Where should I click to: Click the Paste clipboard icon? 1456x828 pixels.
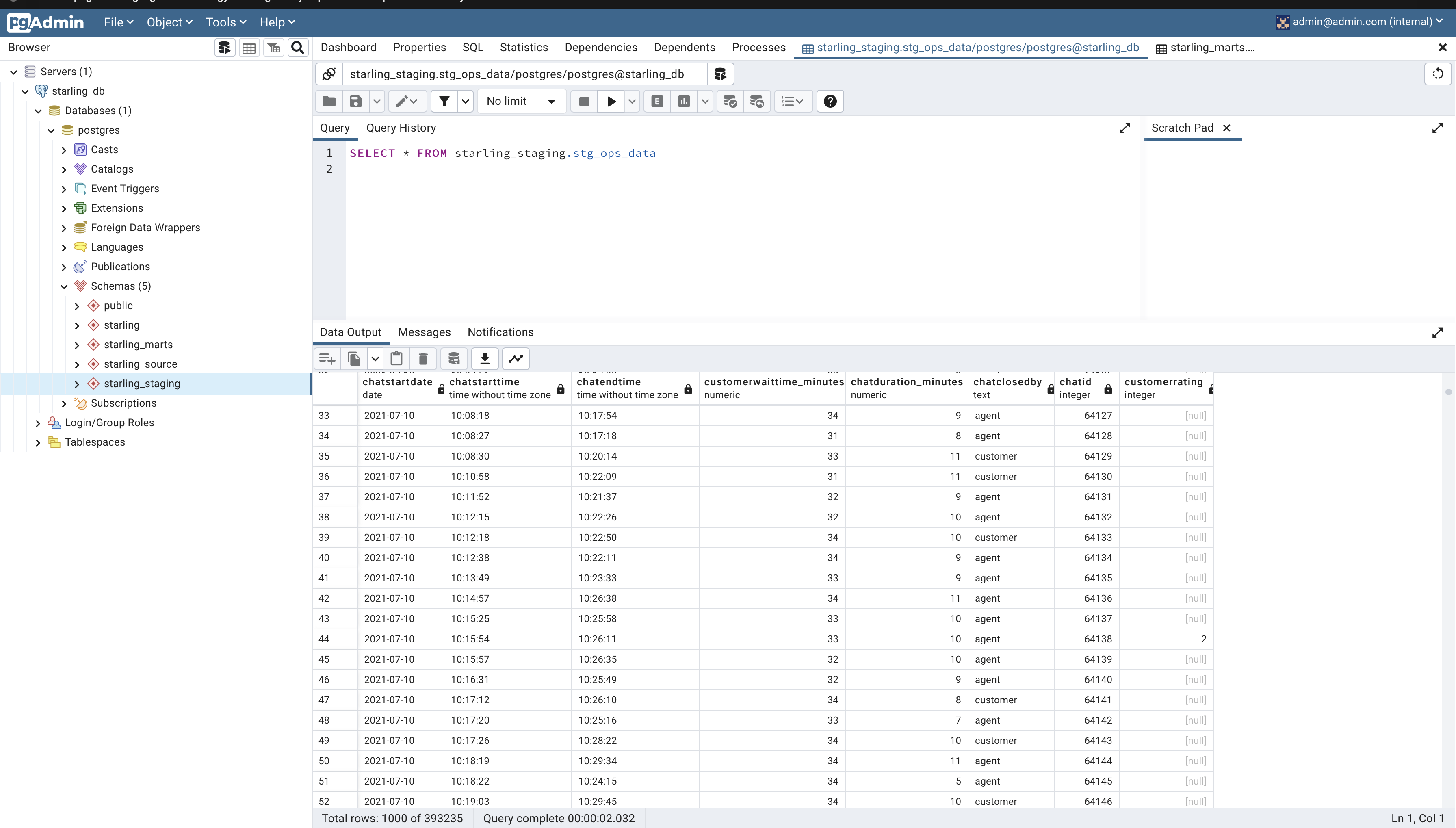pyautogui.click(x=397, y=359)
